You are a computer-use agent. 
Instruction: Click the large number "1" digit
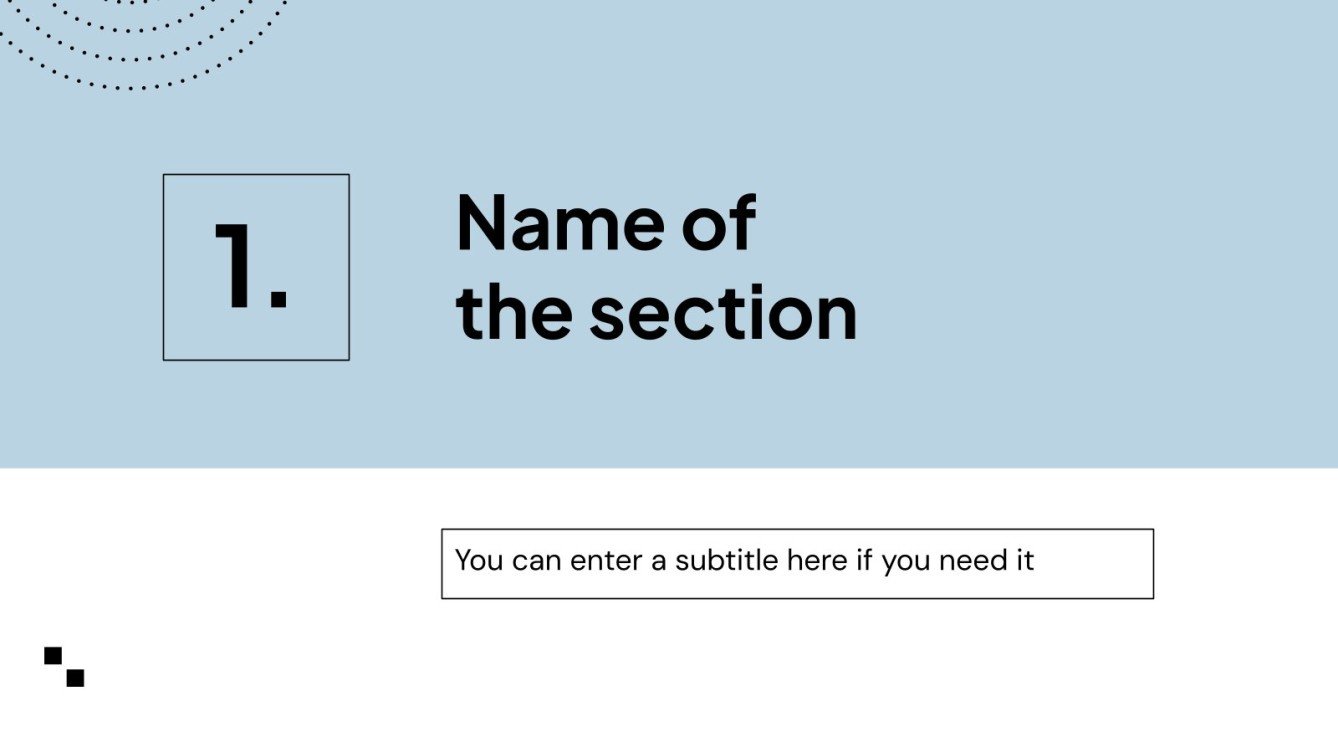pyautogui.click(x=234, y=266)
